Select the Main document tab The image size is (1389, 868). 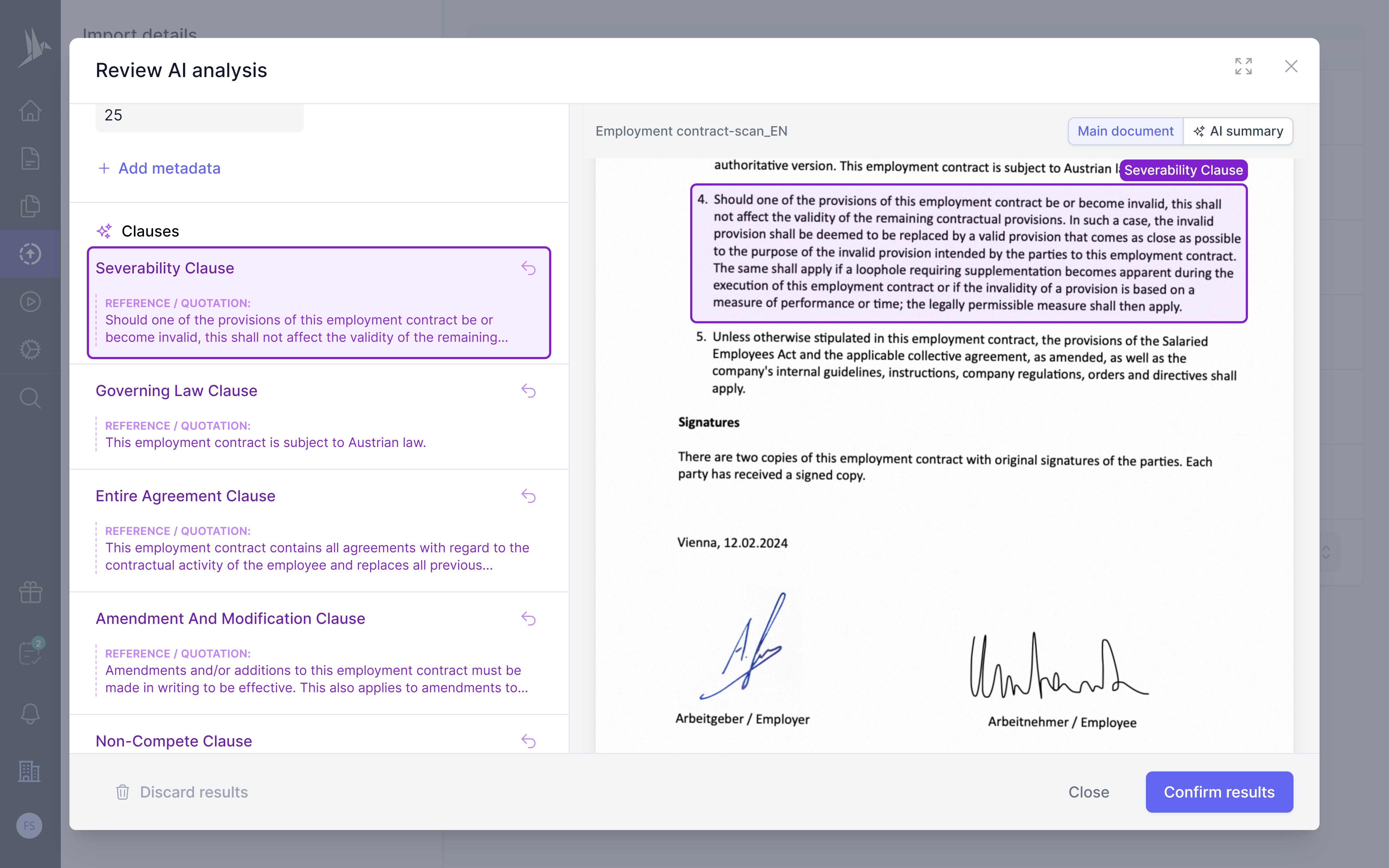pyautogui.click(x=1125, y=132)
